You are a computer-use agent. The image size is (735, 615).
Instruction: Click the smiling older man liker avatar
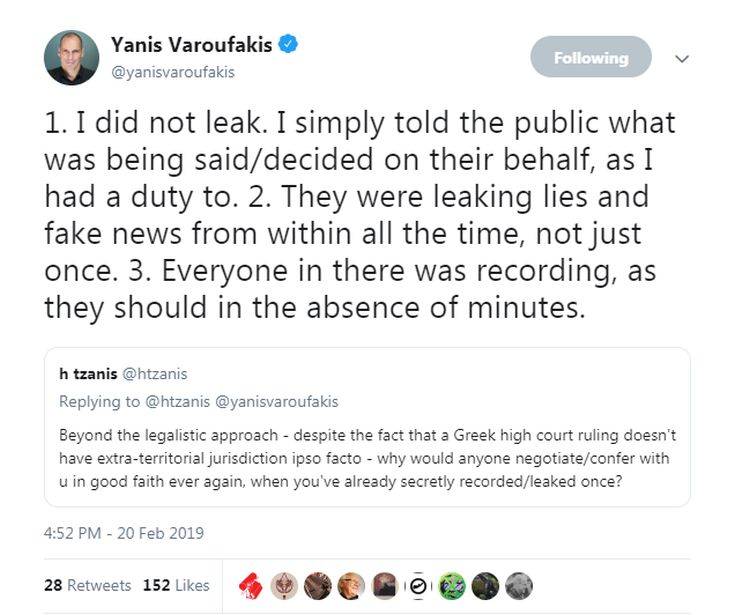pos(352,585)
